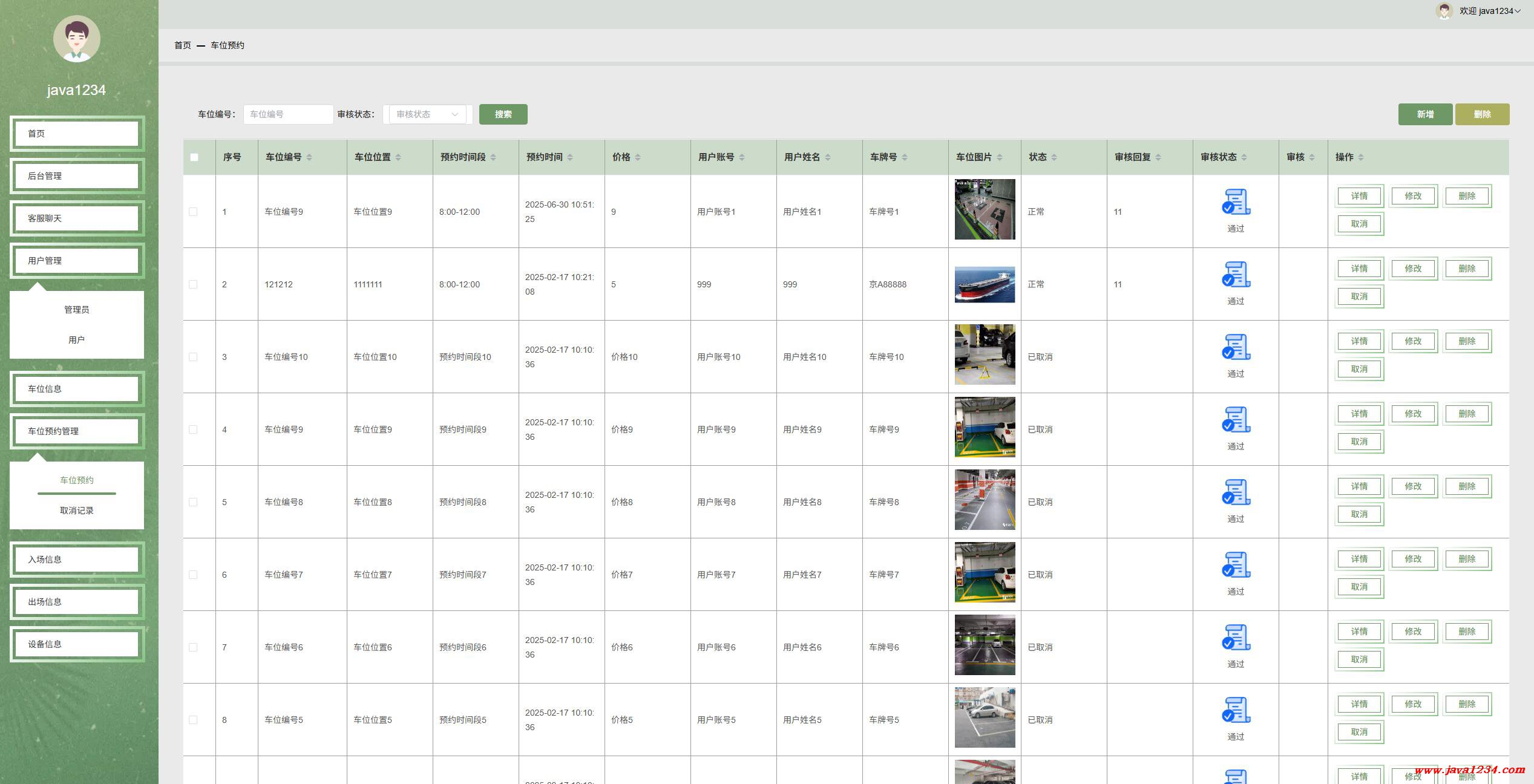
Task: Sort table by 预约时间 column arrows
Action: [x=570, y=157]
